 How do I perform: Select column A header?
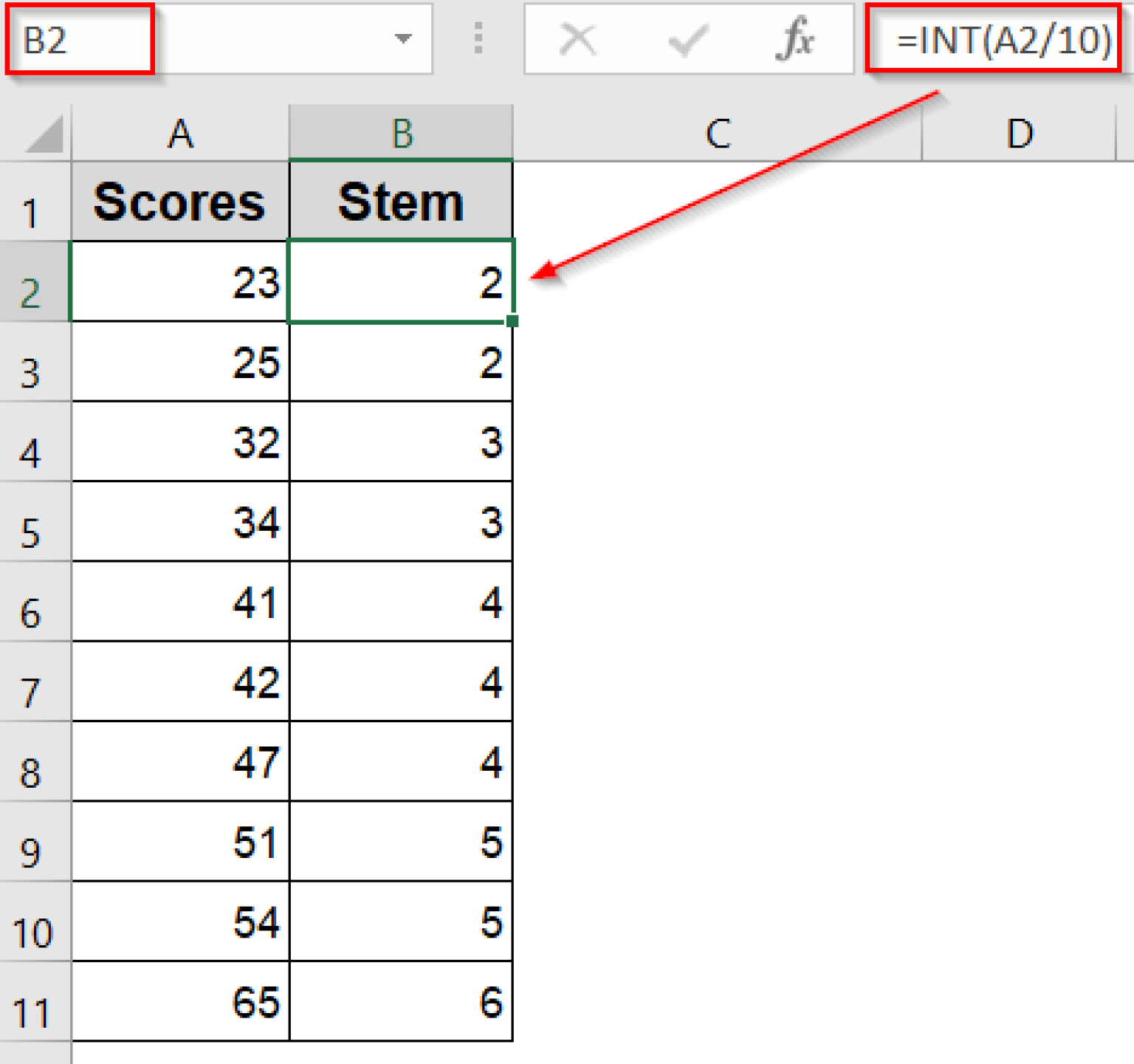pyautogui.click(x=179, y=133)
